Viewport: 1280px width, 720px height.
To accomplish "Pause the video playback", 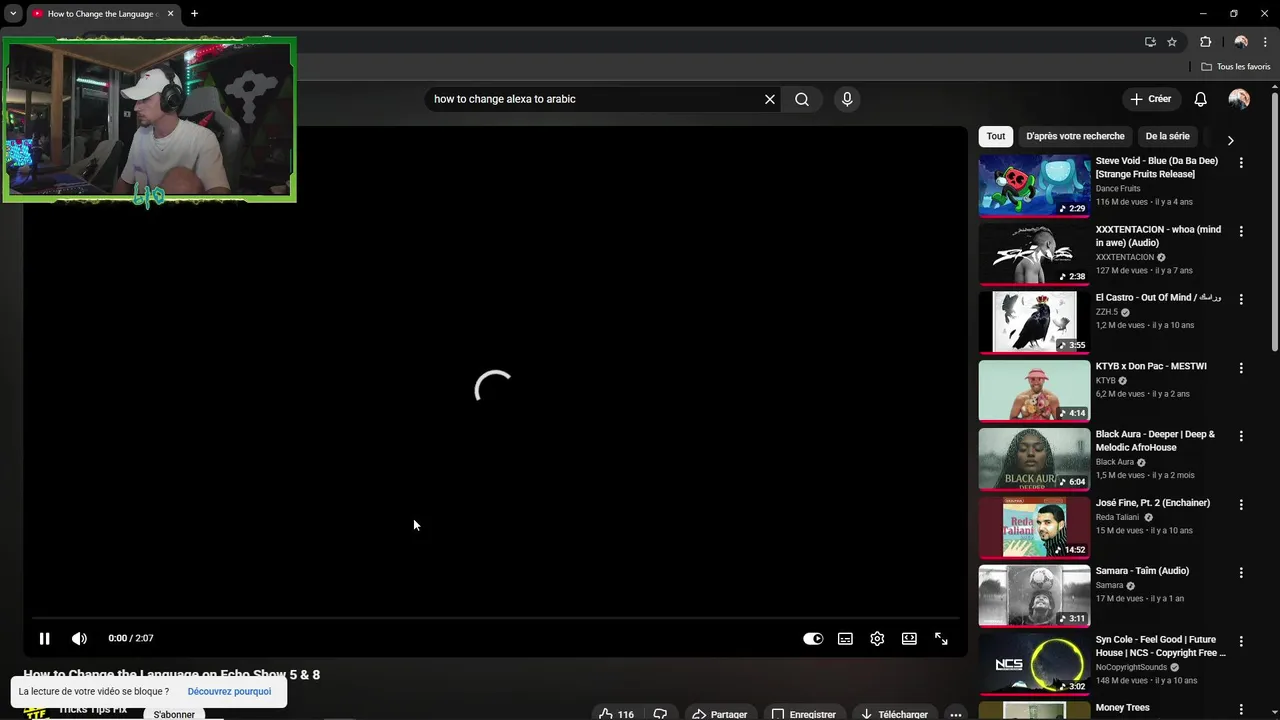I will pyautogui.click(x=44, y=638).
